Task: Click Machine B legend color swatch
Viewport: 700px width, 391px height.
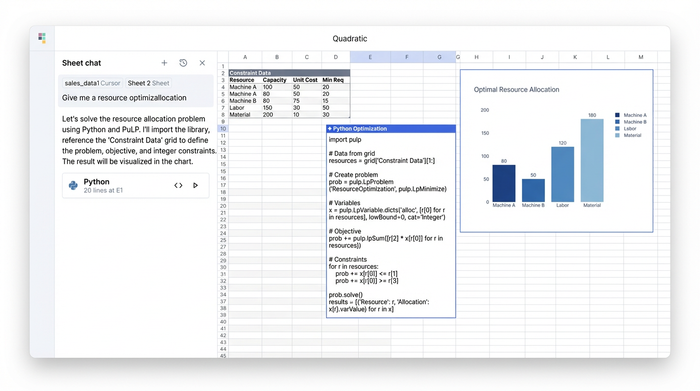Action: (x=617, y=121)
